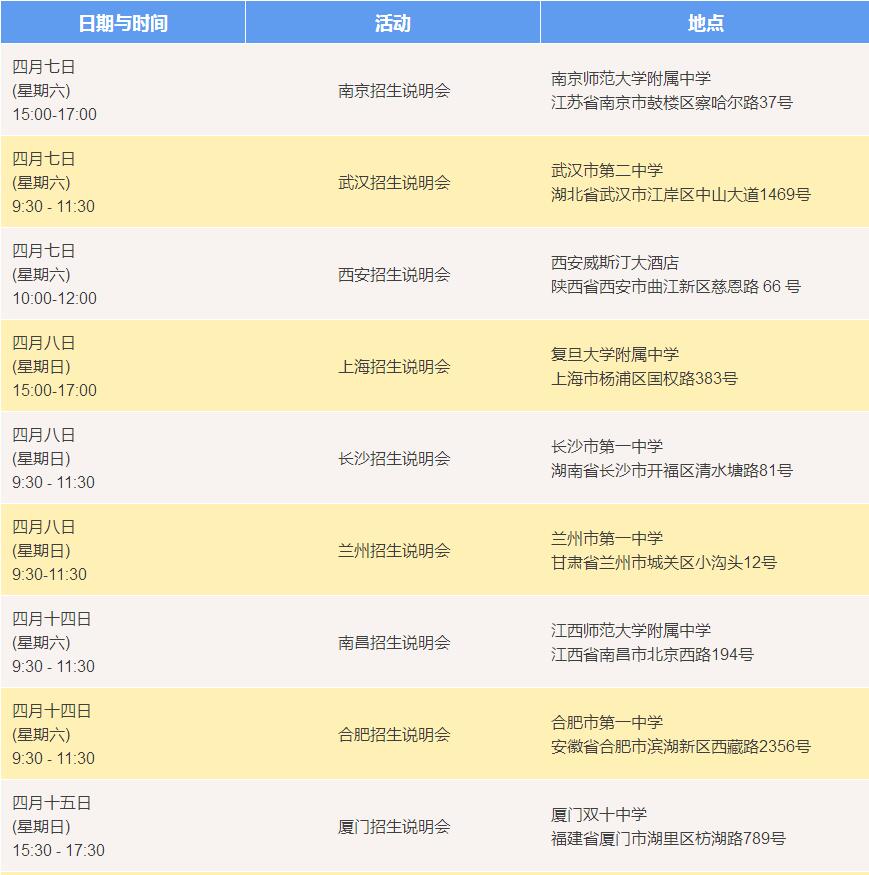869x875 pixels.
Task: Click 南京师范大学附属中学 venue name
Action: (x=631, y=79)
